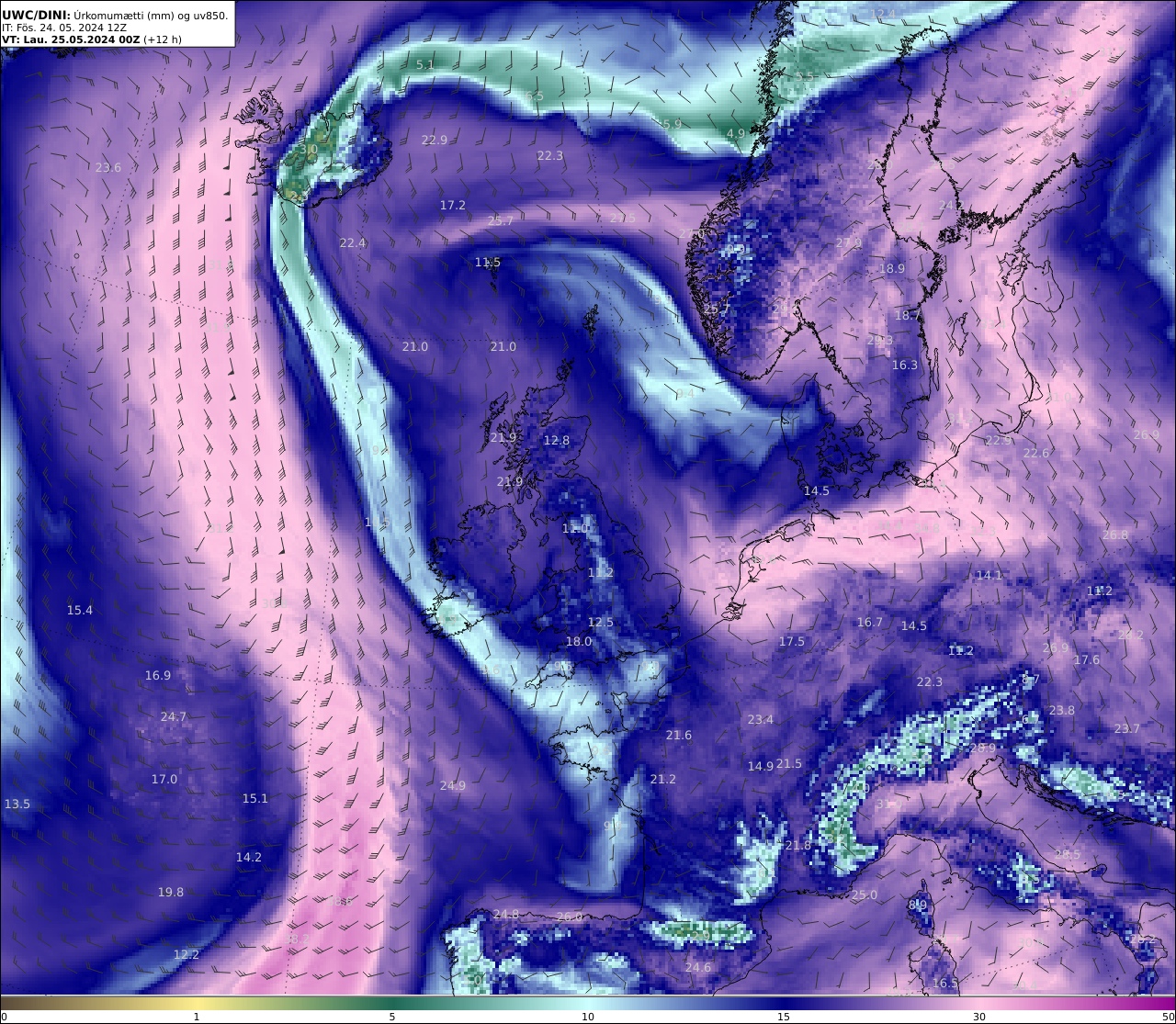1176x1024 pixels.
Task: Click the 18.0 value label
Action: pyautogui.click(x=579, y=641)
